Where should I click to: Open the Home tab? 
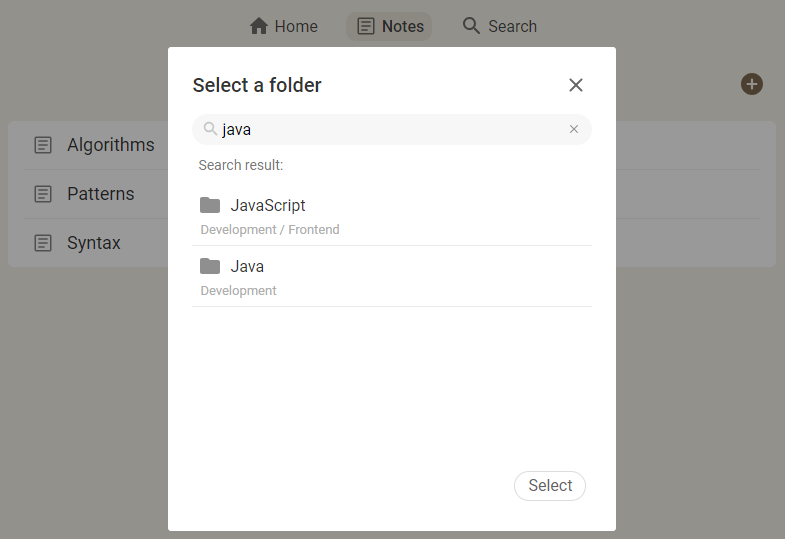click(283, 26)
